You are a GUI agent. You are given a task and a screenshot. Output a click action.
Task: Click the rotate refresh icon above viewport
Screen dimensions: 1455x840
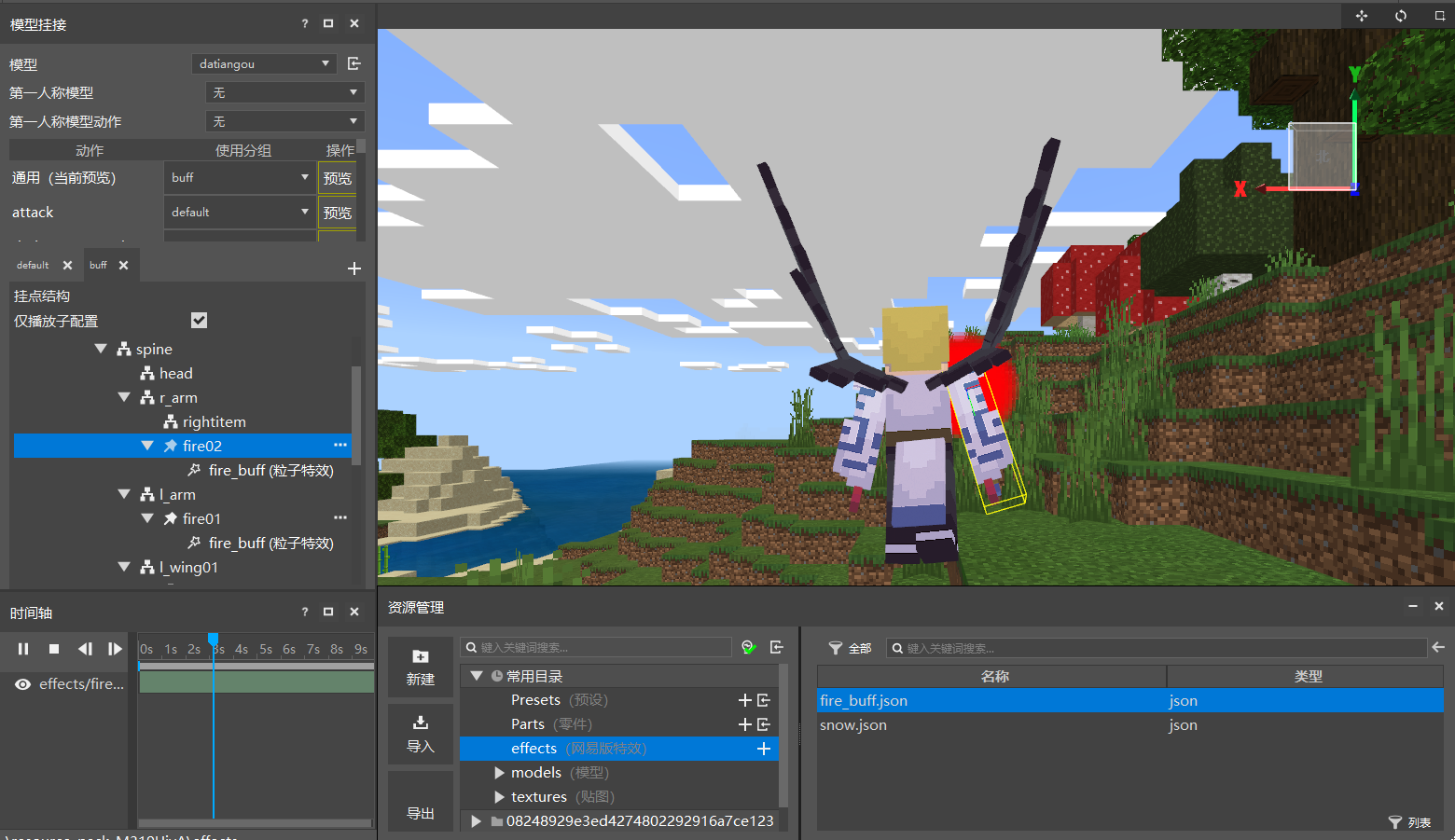pyautogui.click(x=1401, y=16)
